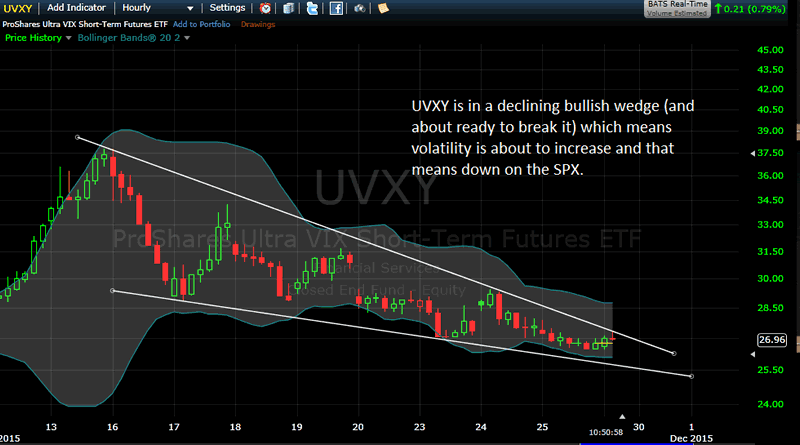Click the upward triangle marker above timestamp

(622, 417)
